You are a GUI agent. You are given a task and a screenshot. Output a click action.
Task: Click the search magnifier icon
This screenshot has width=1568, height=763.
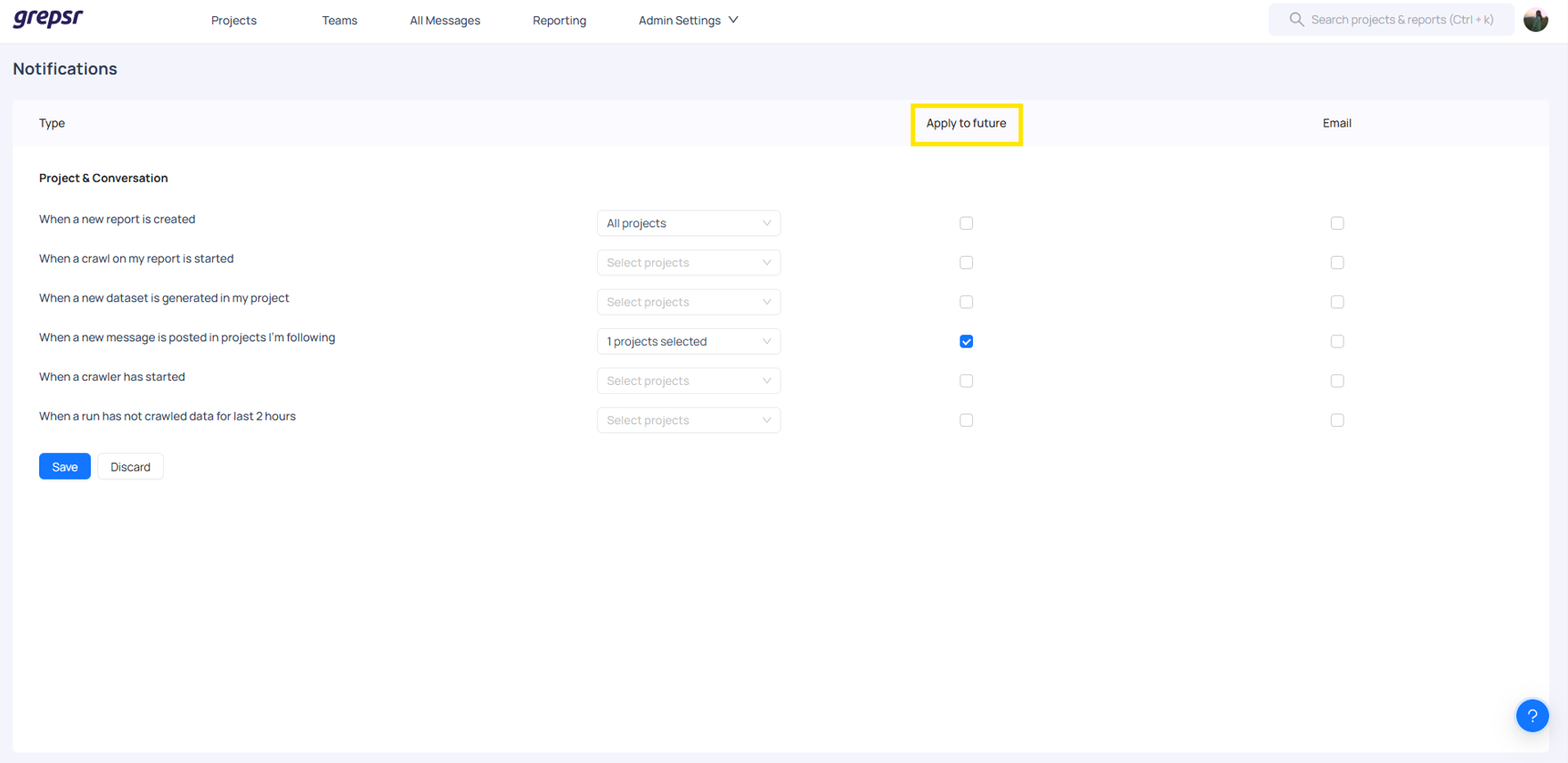[x=1296, y=20]
